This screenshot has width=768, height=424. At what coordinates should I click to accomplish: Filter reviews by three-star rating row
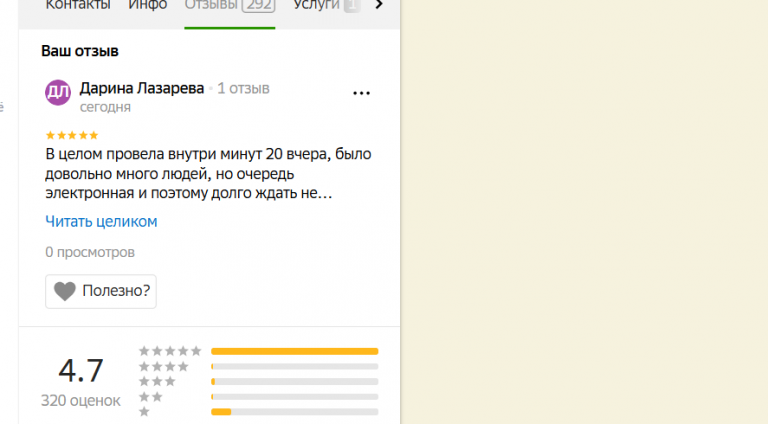(x=259, y=381)
